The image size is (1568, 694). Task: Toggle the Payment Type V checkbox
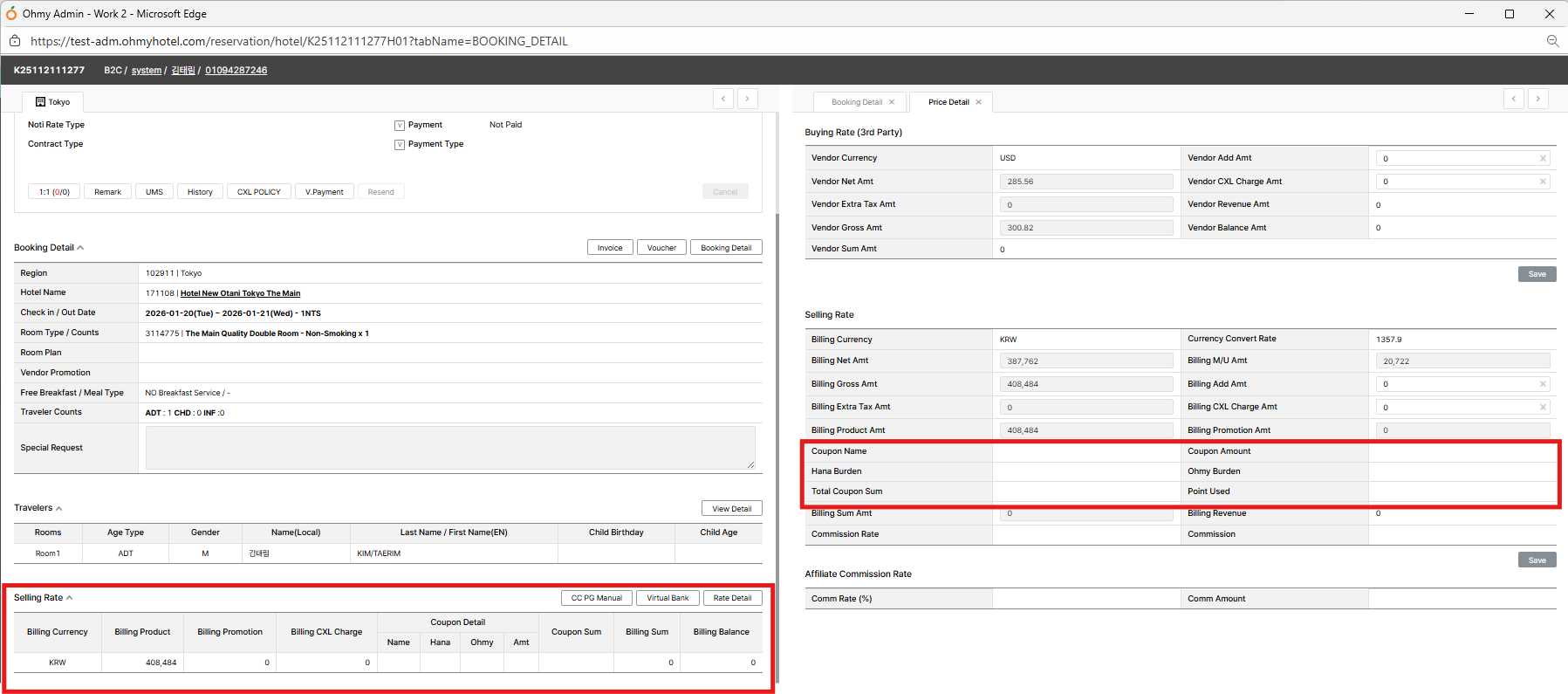[x=400, y=144]
